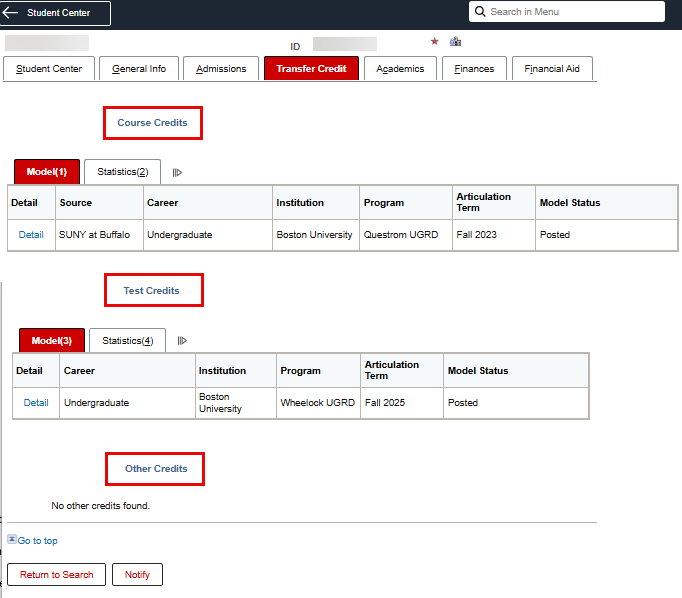Click the Wheelock UGRD program cell
682x598 pixels.
pos(318,403)
